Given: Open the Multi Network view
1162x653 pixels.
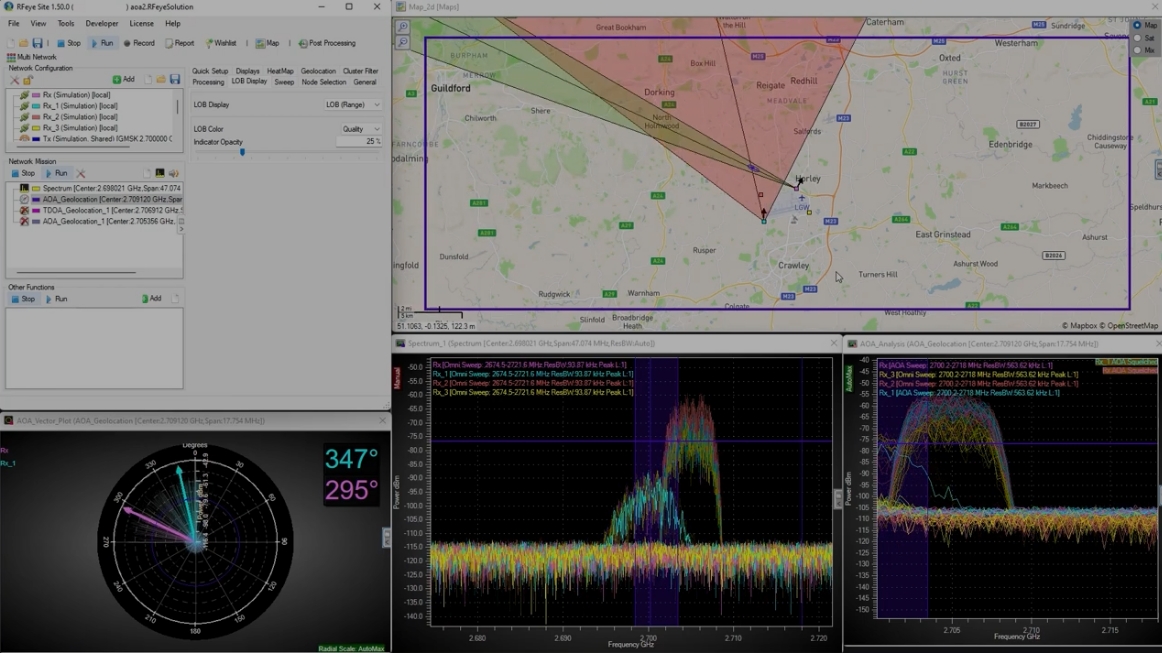Looking at the screenshot, I should [x=32, y=57].
